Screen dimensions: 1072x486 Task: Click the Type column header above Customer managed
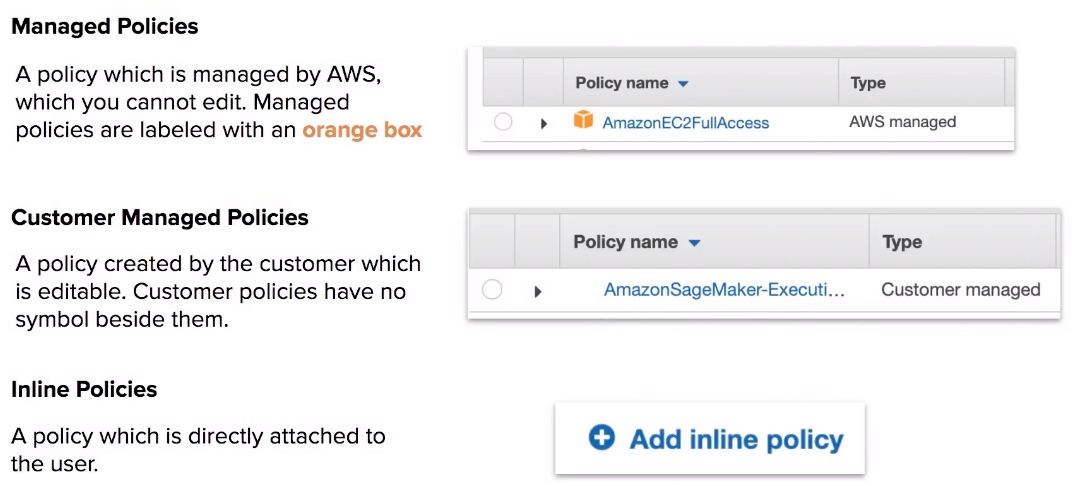coord(902,242)
